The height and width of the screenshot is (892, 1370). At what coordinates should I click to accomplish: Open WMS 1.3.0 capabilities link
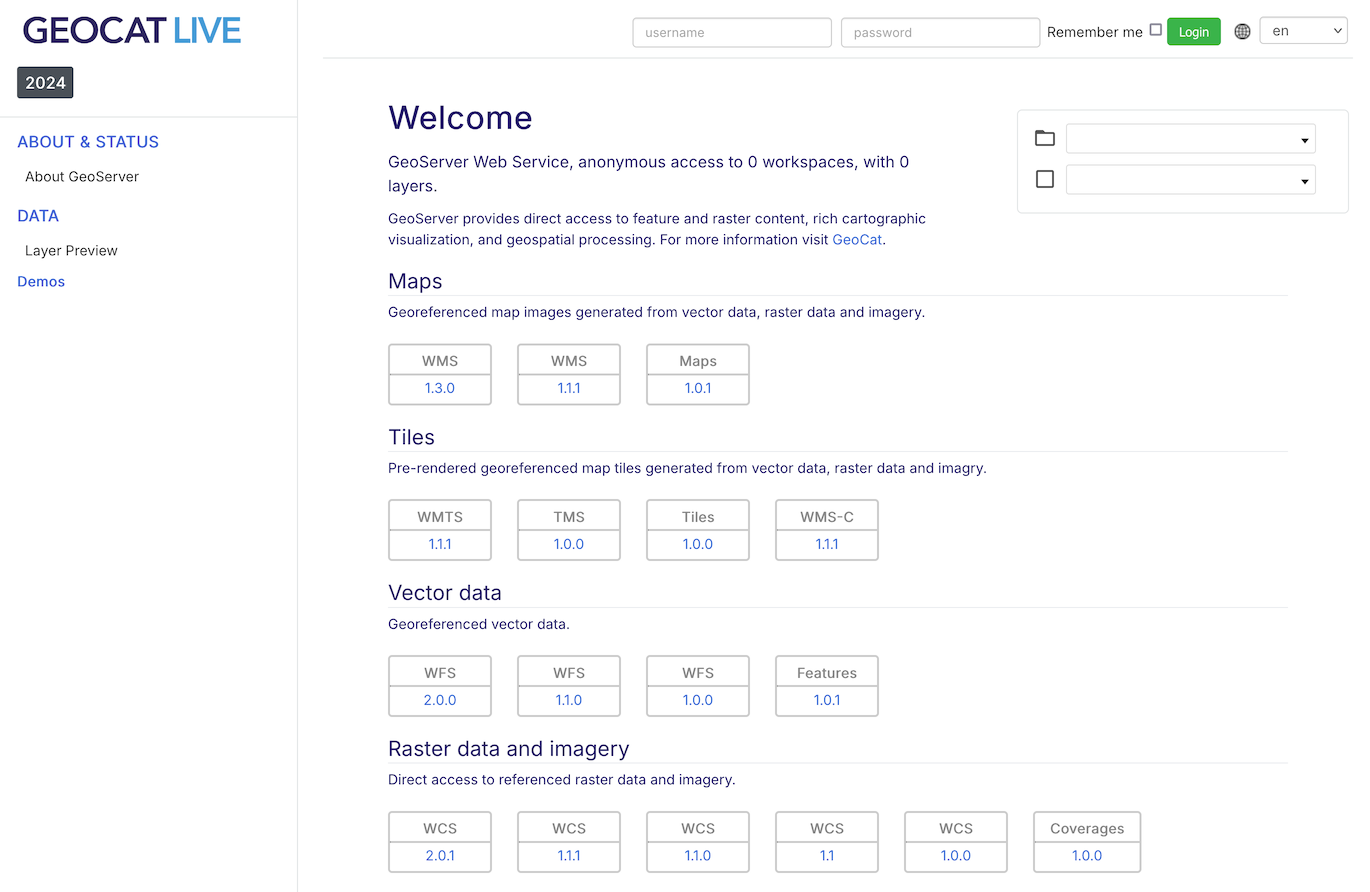440,388
